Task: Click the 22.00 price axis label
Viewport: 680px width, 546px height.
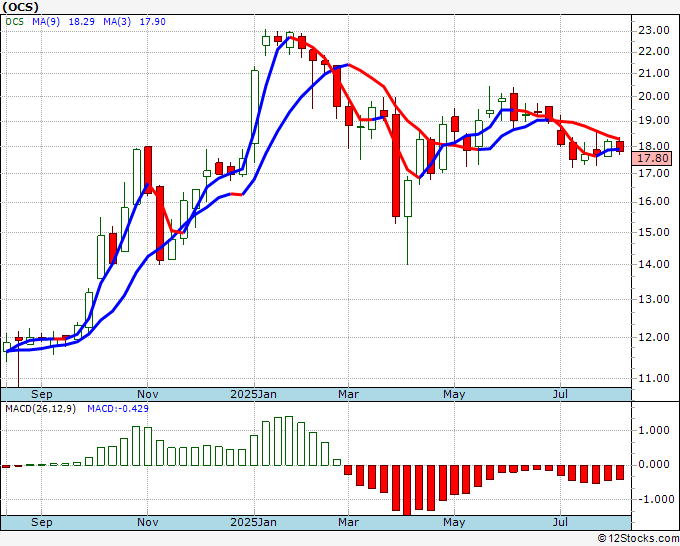Action: coord(653,52)
